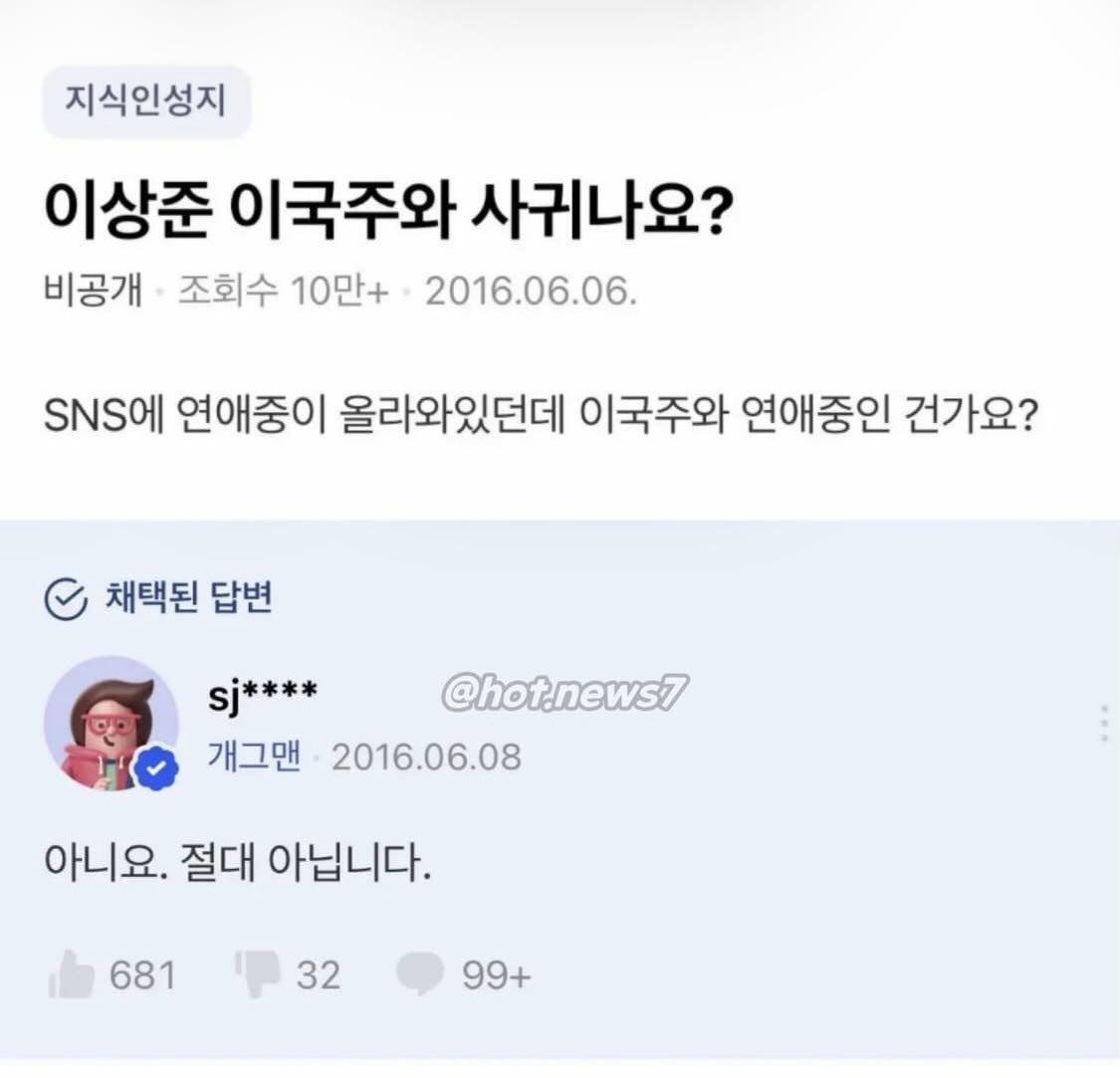
Task: Click the 681 like count
Action: 142,975
